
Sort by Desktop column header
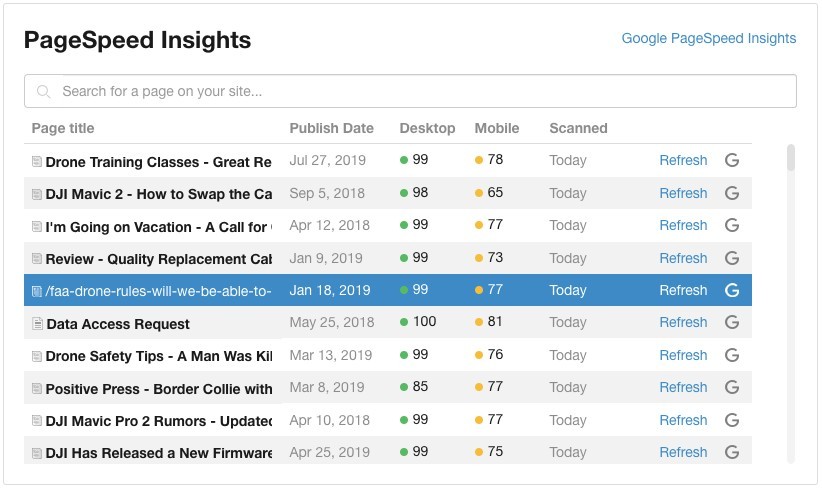(x=427, y=128)
